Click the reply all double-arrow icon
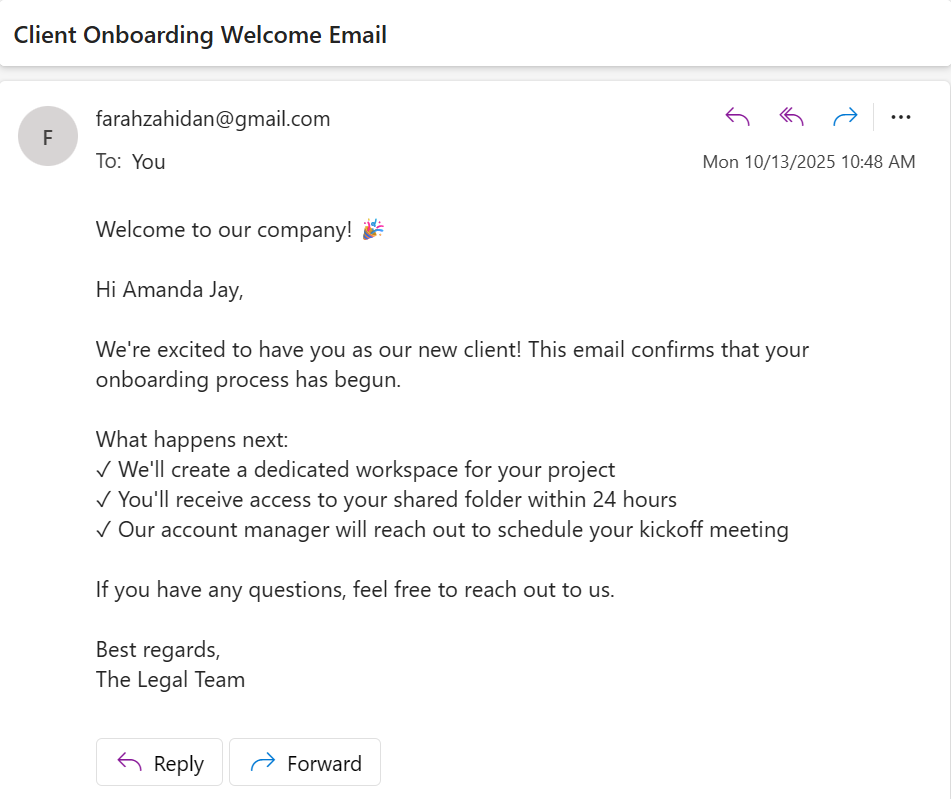This screenshot has height=799, width=951. (791, 118)
